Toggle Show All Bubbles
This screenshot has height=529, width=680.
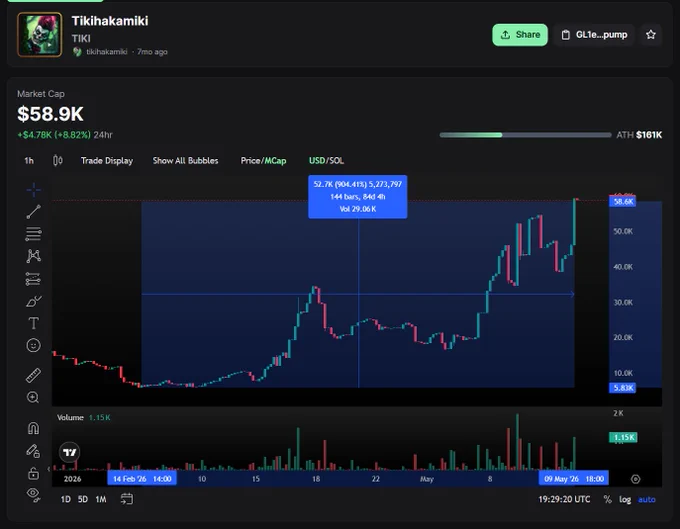pyautogui.click(x=185, y=160)
